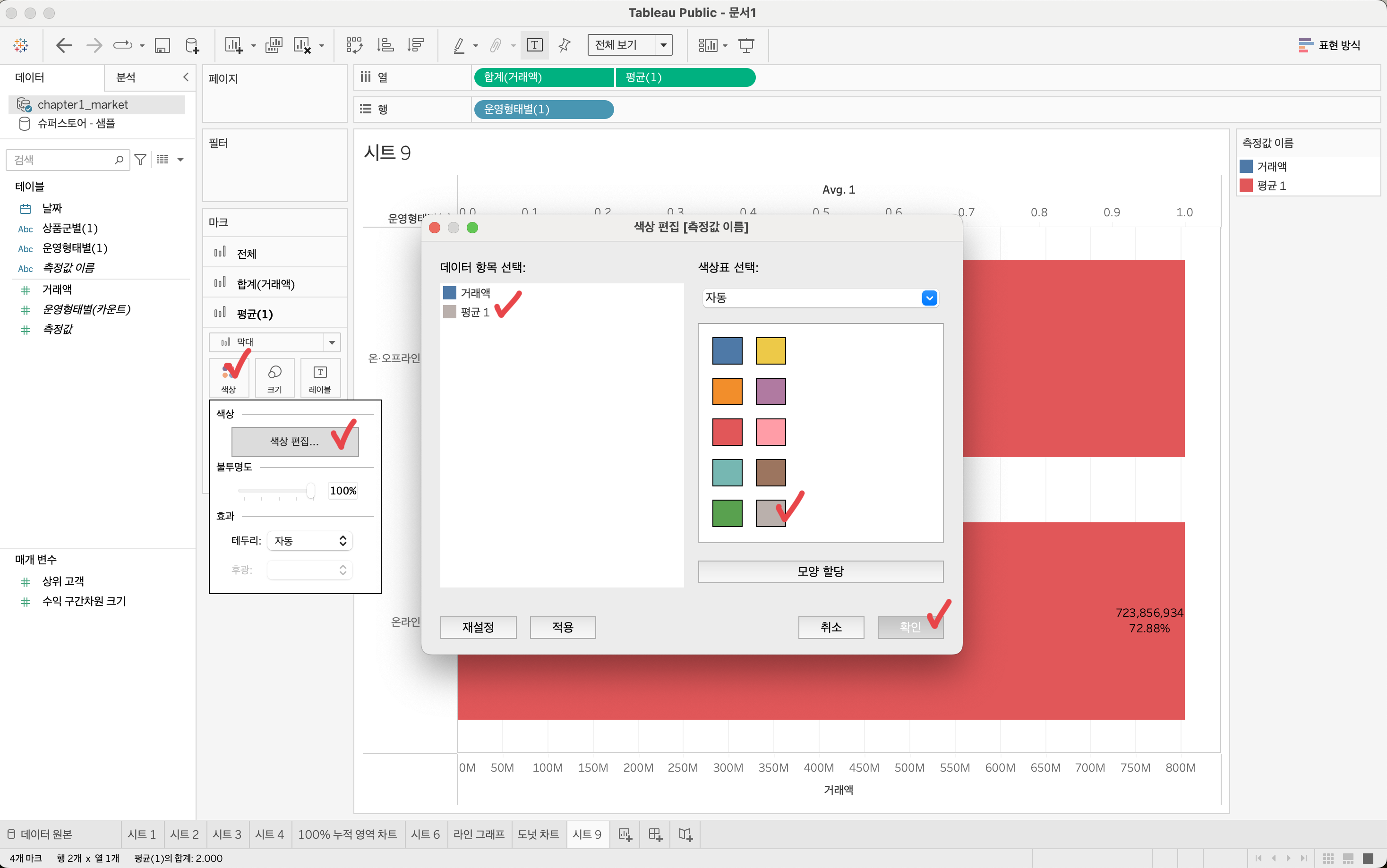Open the 전체 보기 fit dropdown

pyautogui.click(x=663, y=45)
